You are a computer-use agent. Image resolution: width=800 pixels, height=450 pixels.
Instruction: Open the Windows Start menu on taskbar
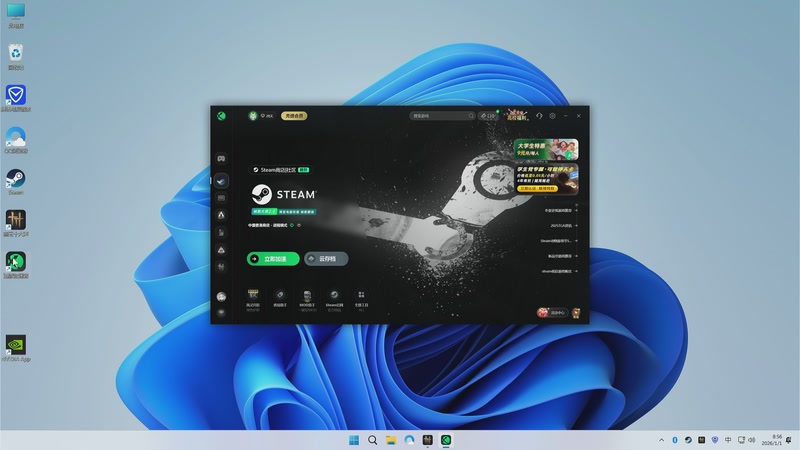point(354,440)
